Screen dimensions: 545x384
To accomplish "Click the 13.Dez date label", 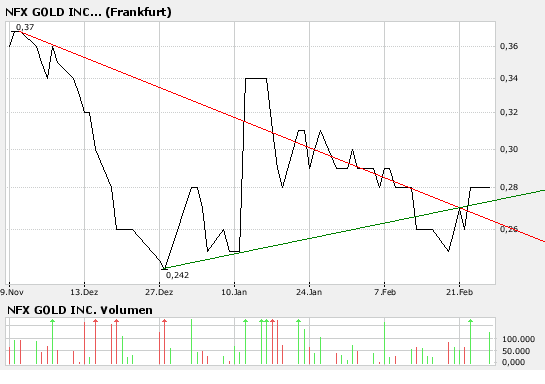I will 84,292.
